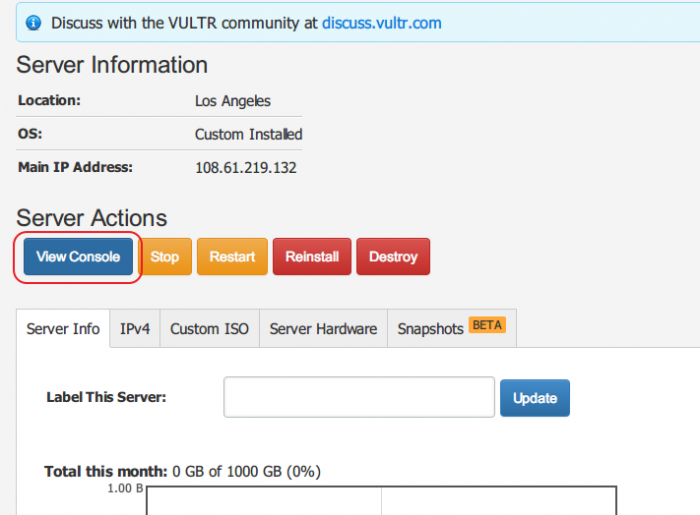The height and width of the screenshot is (515, 700).
Task: Click the main IP address 108.61.219.132
Action: coord(246,168)
